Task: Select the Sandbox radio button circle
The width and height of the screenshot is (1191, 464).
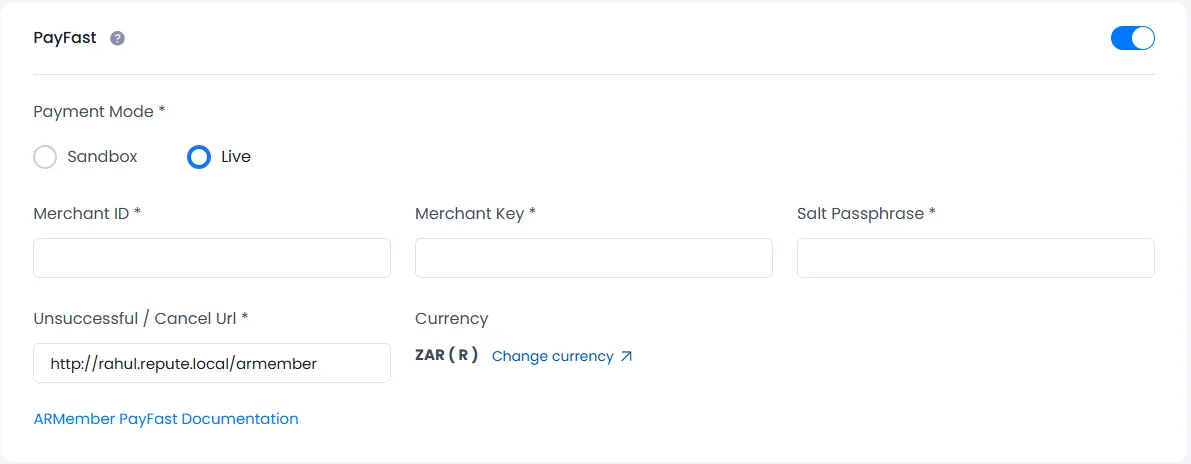Action: [x=45, y=157]
